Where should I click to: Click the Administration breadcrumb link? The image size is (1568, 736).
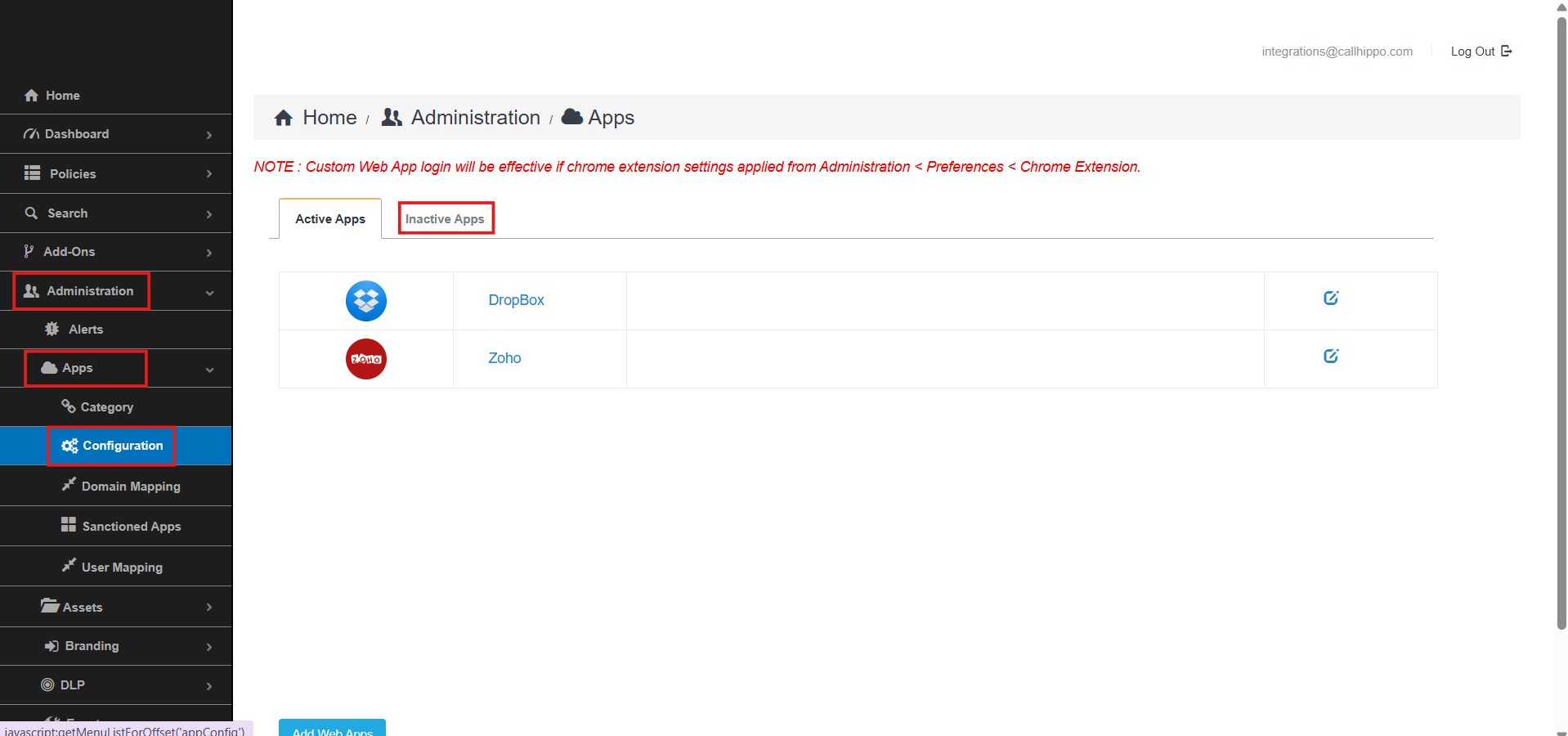tap(476, 117)
